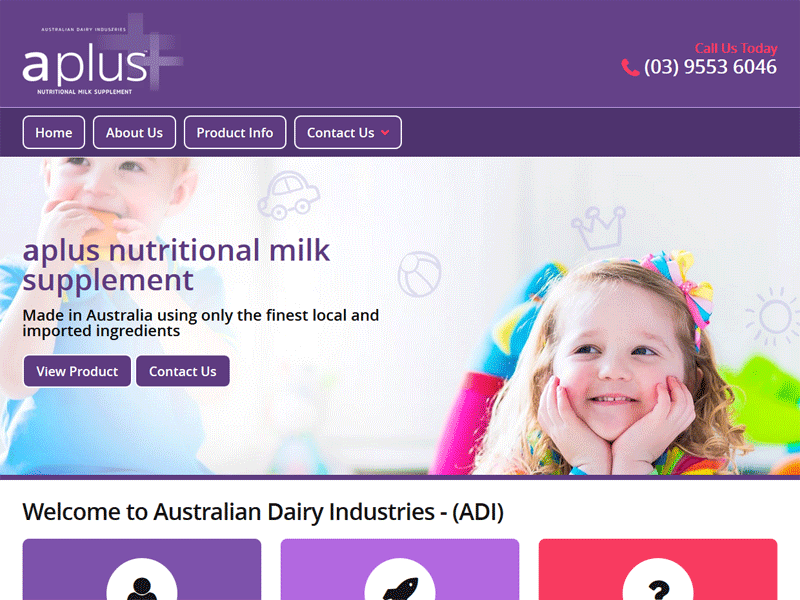Click the ball outline in the banner

pyautogui.click(x=419, y=274)
